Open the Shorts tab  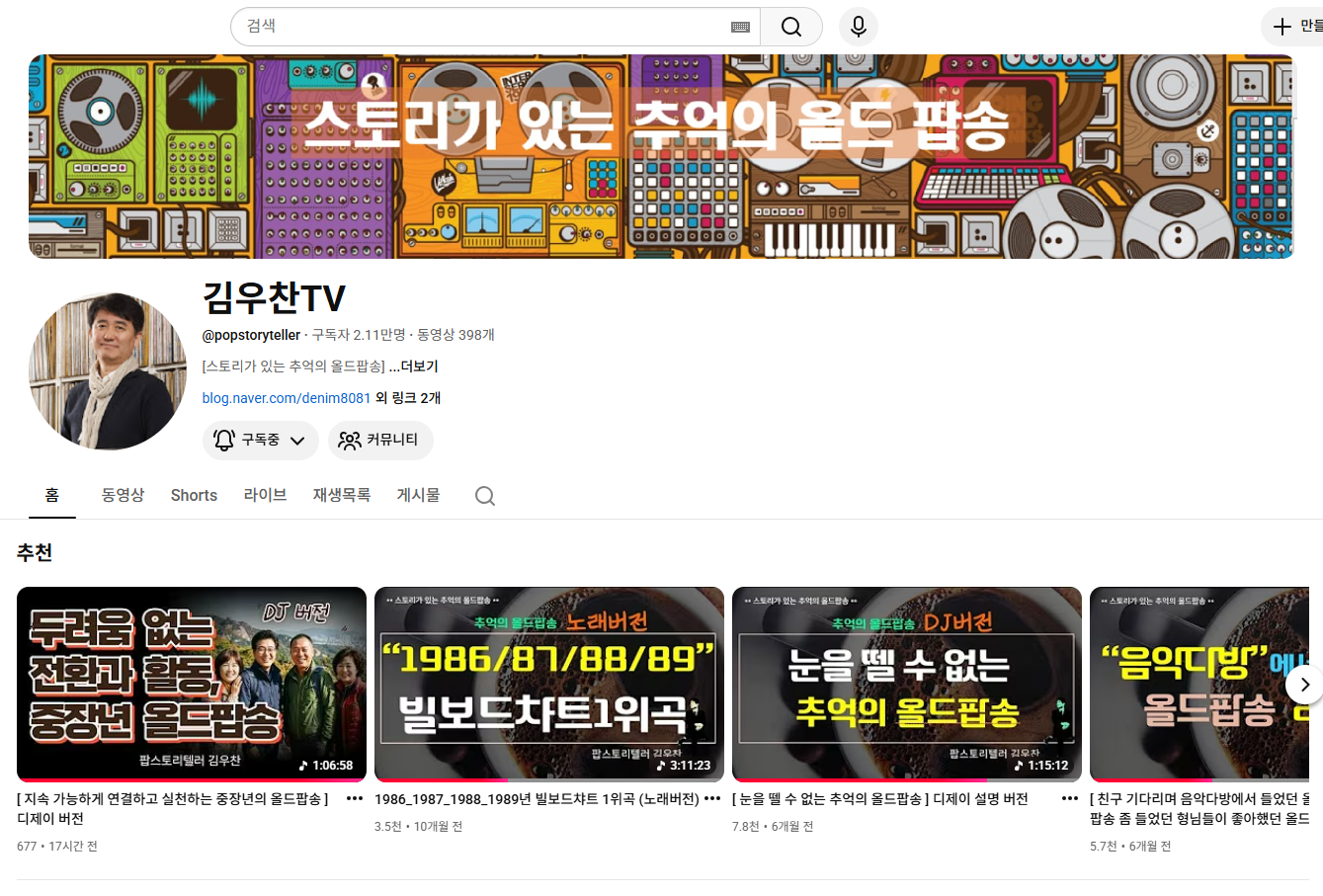[x=194, y=495]
